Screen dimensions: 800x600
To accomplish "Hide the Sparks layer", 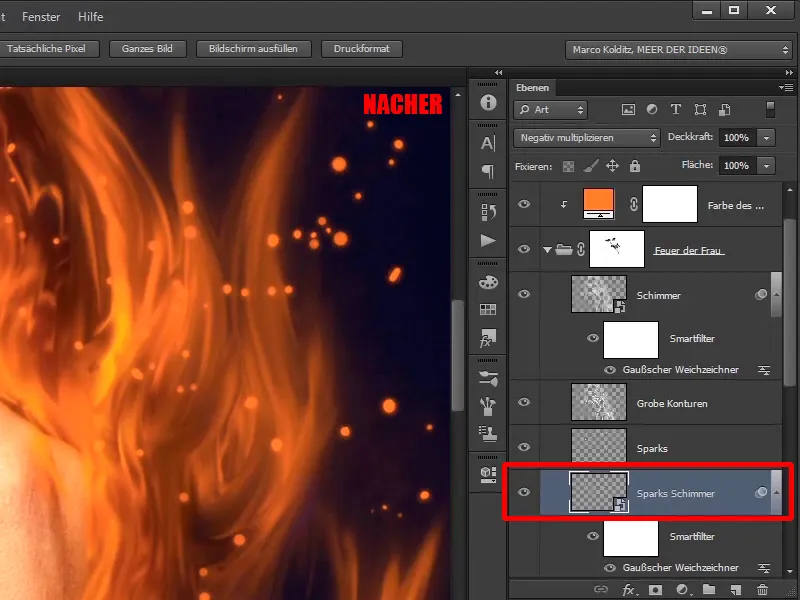I will [x=524, y=447].
